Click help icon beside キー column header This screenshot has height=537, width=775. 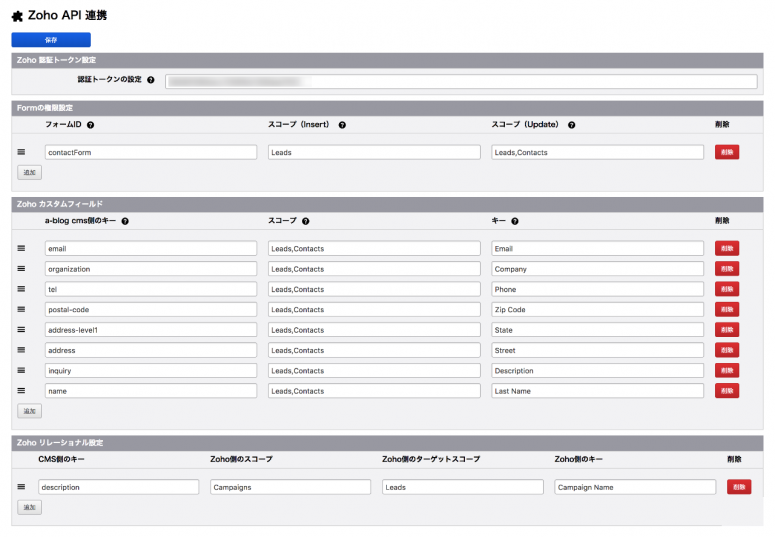(x=514, y=221)
